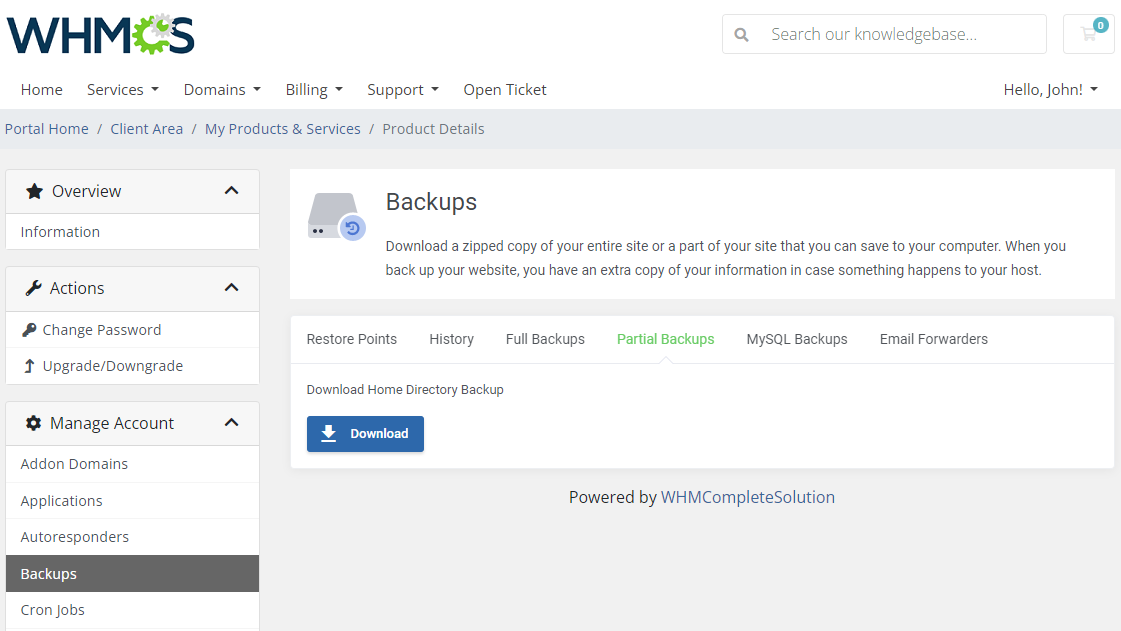Select the Partial Backups tab
Image resolution: width=1121 pixels, height=631 pixels.
(x=666, y=339)
